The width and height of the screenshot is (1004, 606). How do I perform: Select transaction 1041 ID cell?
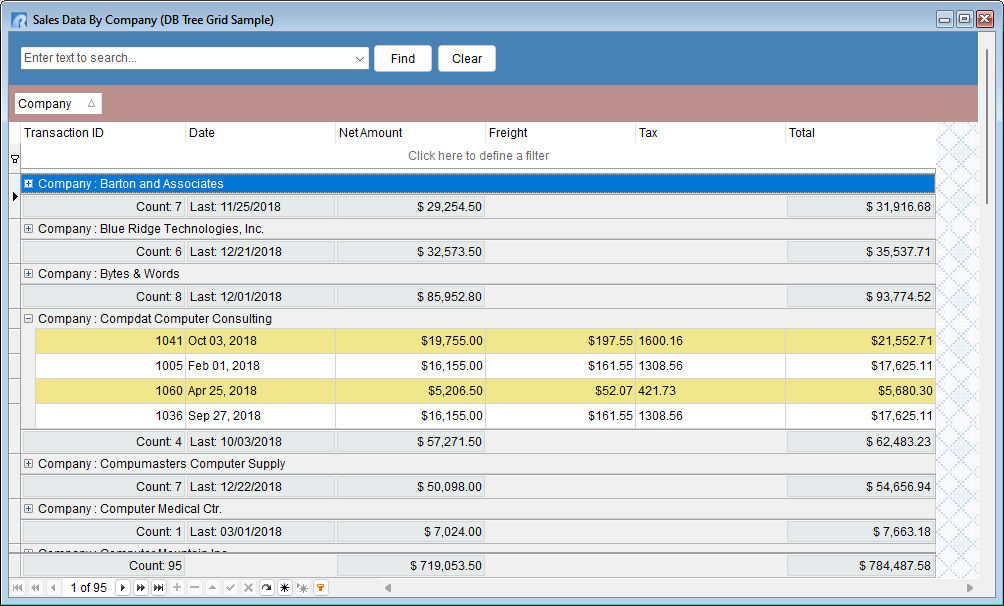pyautogui.click(x=110, y=341)
